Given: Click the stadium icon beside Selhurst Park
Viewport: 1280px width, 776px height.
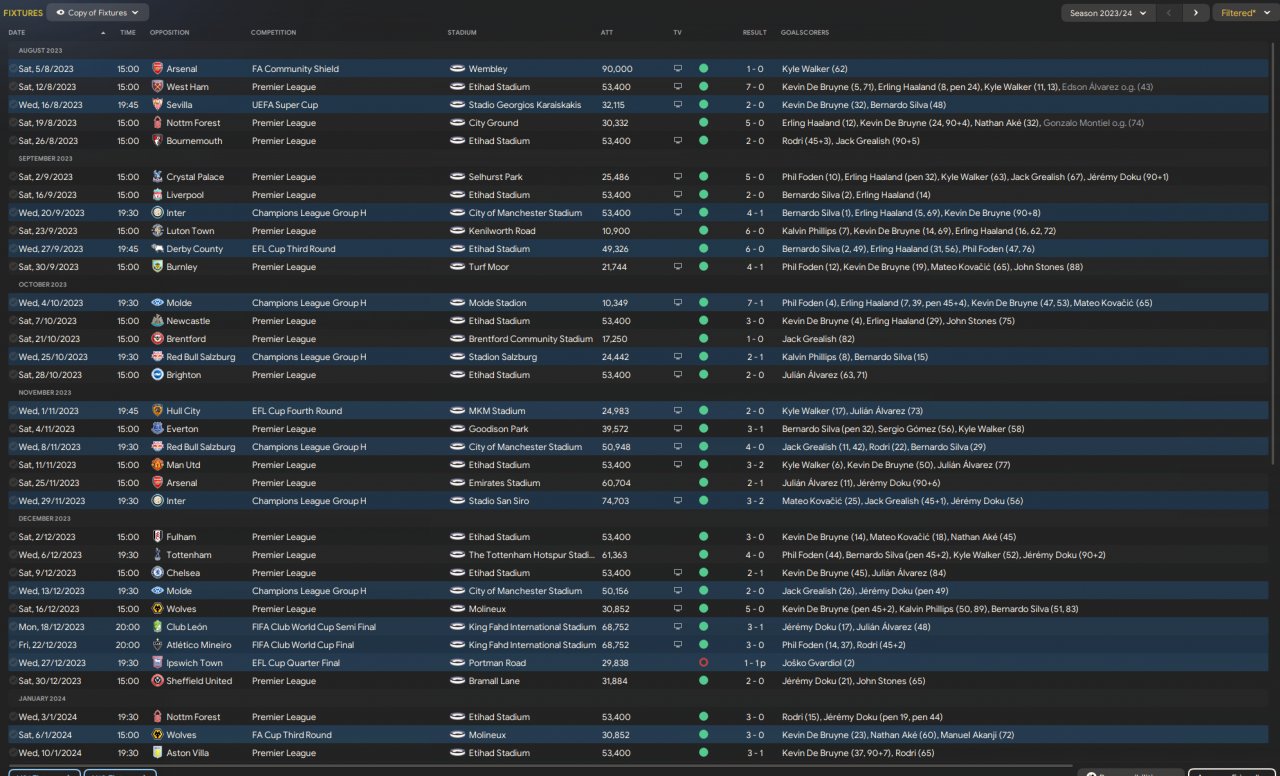Looking at the screenshot, I should (457, 177).
